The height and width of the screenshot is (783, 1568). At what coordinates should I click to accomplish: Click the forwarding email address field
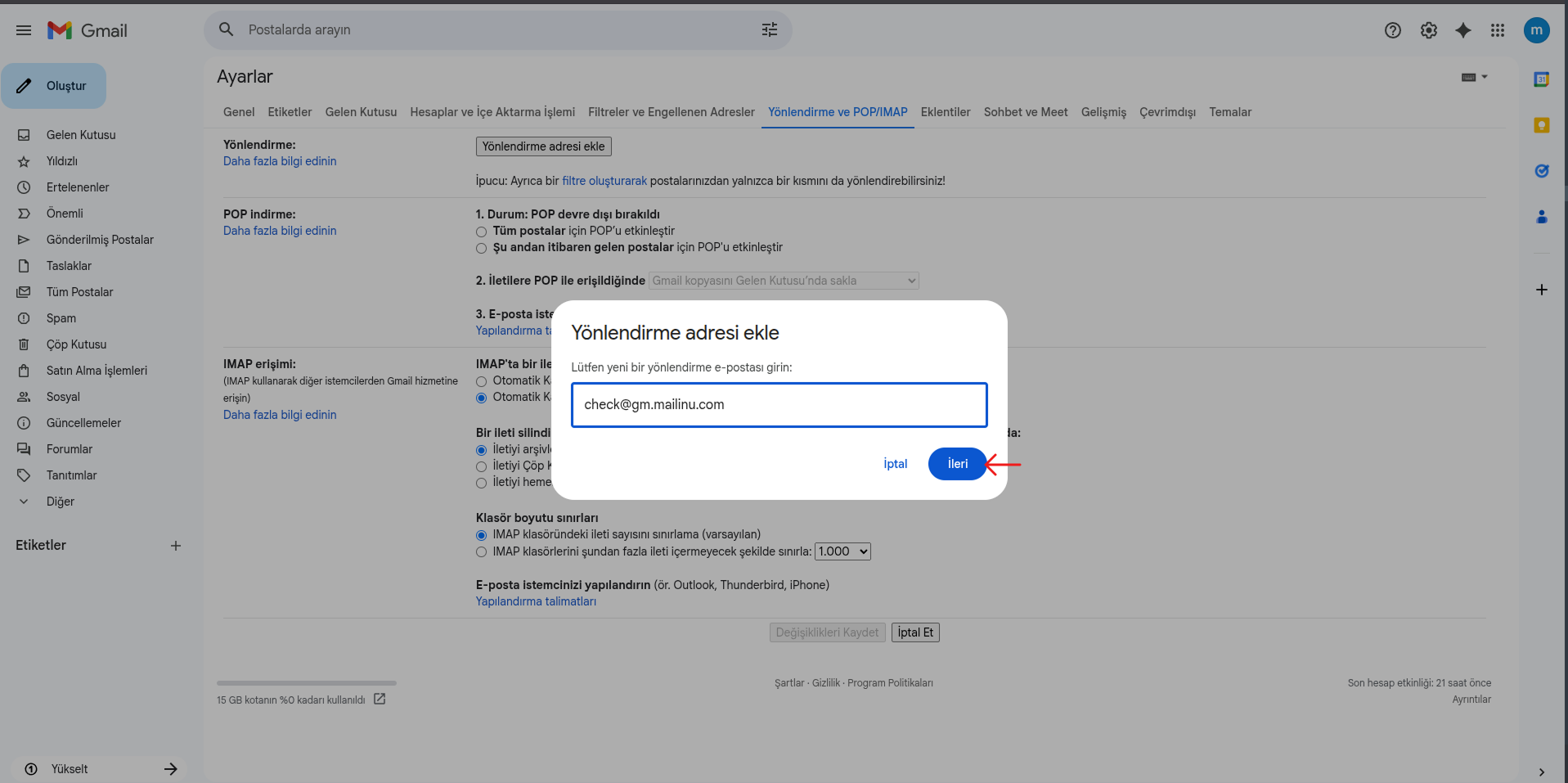(x=779, y=405)
